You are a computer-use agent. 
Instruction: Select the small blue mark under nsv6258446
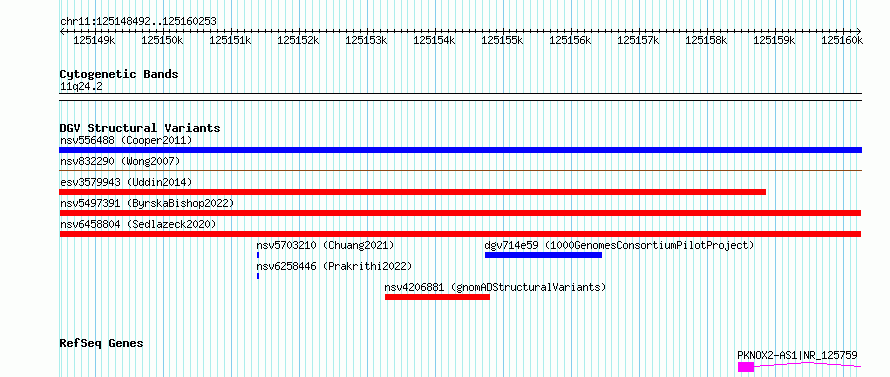click(x=258, y=276)
